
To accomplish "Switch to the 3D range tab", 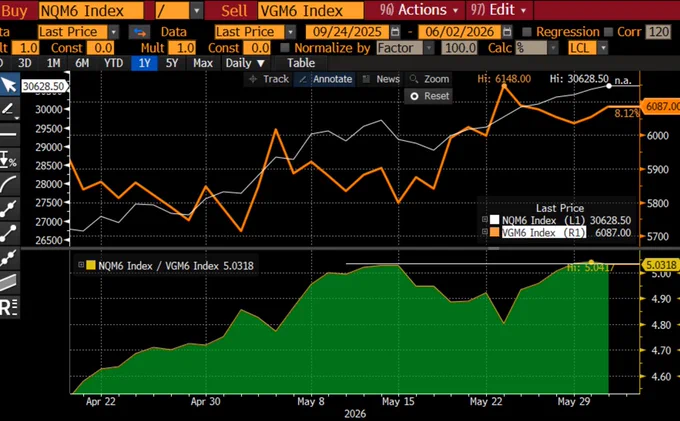I will (x=25, y=63).
